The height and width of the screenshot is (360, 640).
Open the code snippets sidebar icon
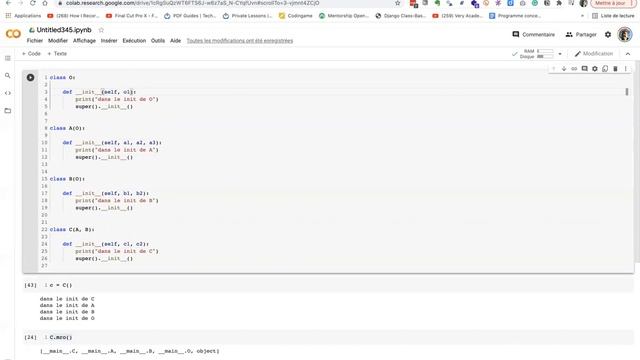click(8, 93)
